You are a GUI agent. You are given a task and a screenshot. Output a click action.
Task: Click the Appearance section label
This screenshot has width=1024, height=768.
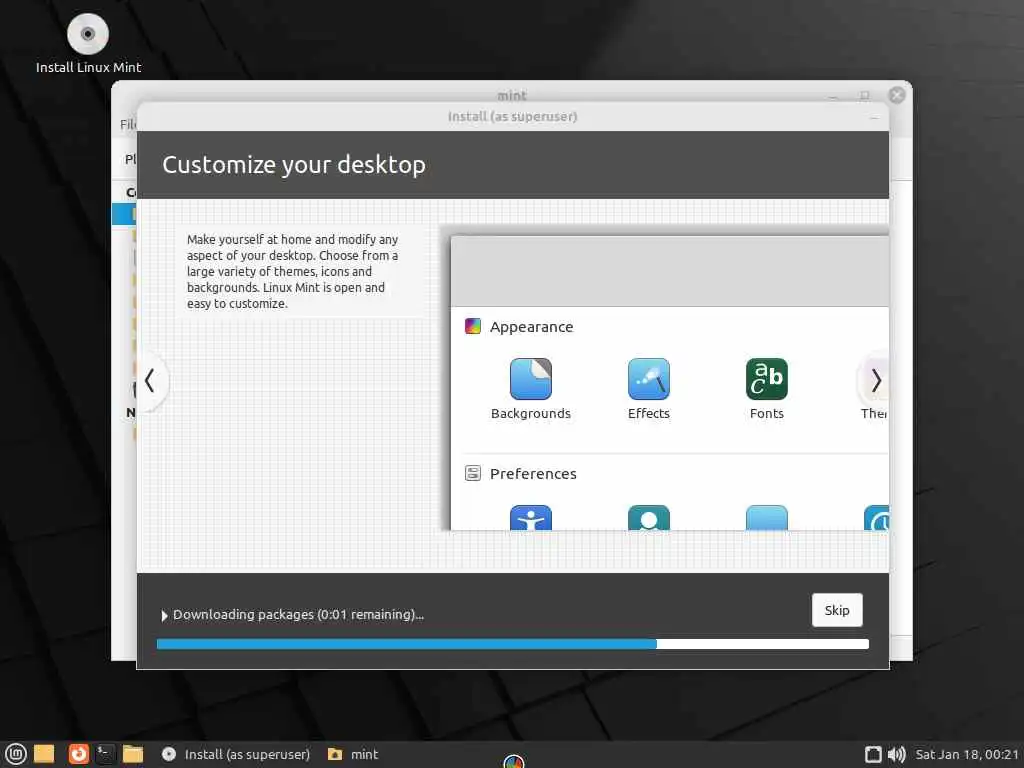(x=532, y=327)
